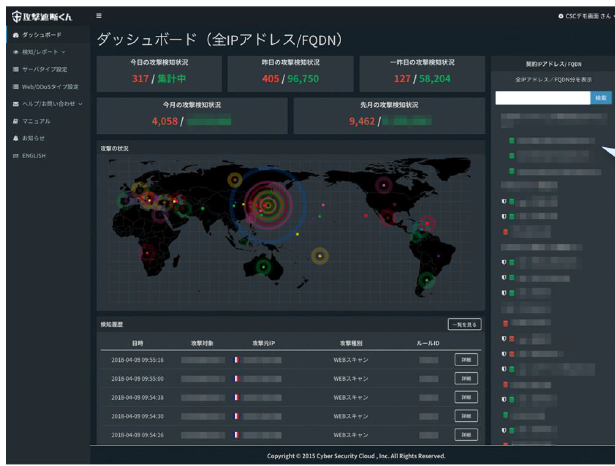Viewport: 615px width, 466px height.
Task: Click the 一覧を見る button in 検知履歴
Action: coord(464,325)
